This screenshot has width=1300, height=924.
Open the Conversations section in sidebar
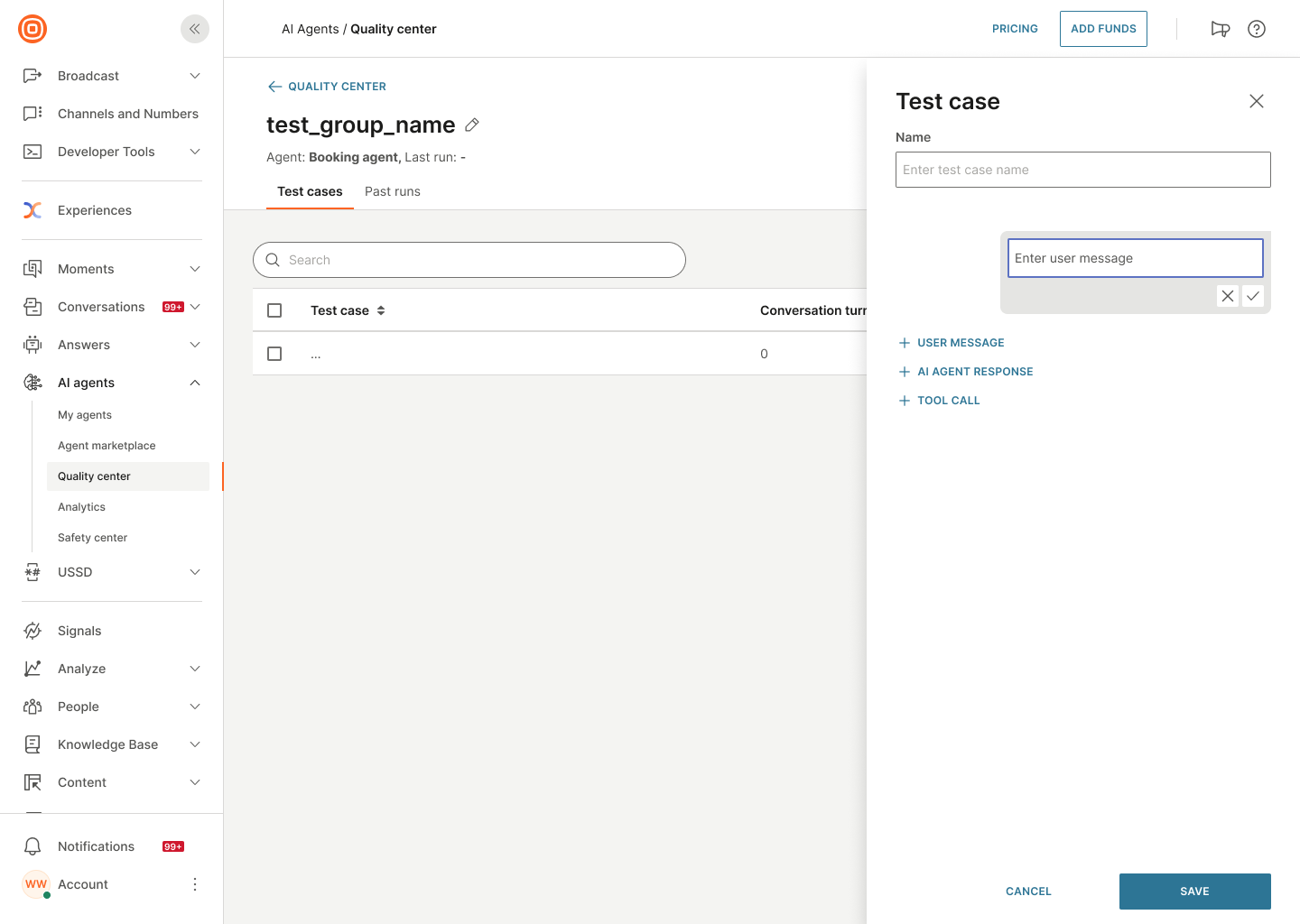(x=101, y=307)
